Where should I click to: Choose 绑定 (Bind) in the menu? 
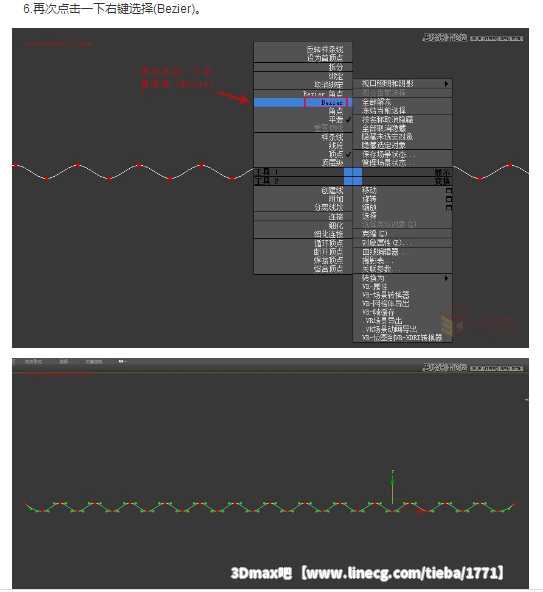point(336,76)
